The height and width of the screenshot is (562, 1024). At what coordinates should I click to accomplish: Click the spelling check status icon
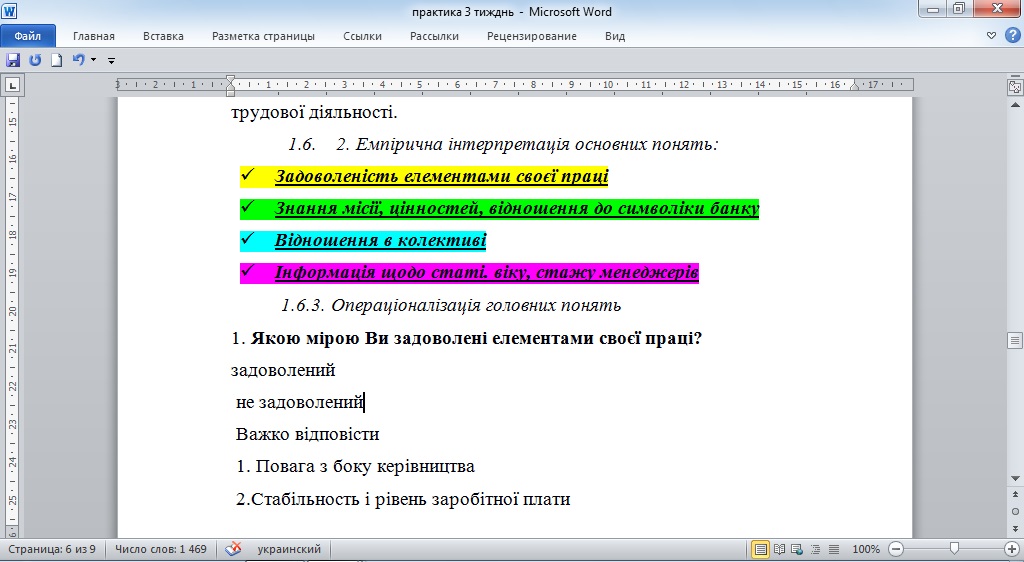(x=233, y=549)
